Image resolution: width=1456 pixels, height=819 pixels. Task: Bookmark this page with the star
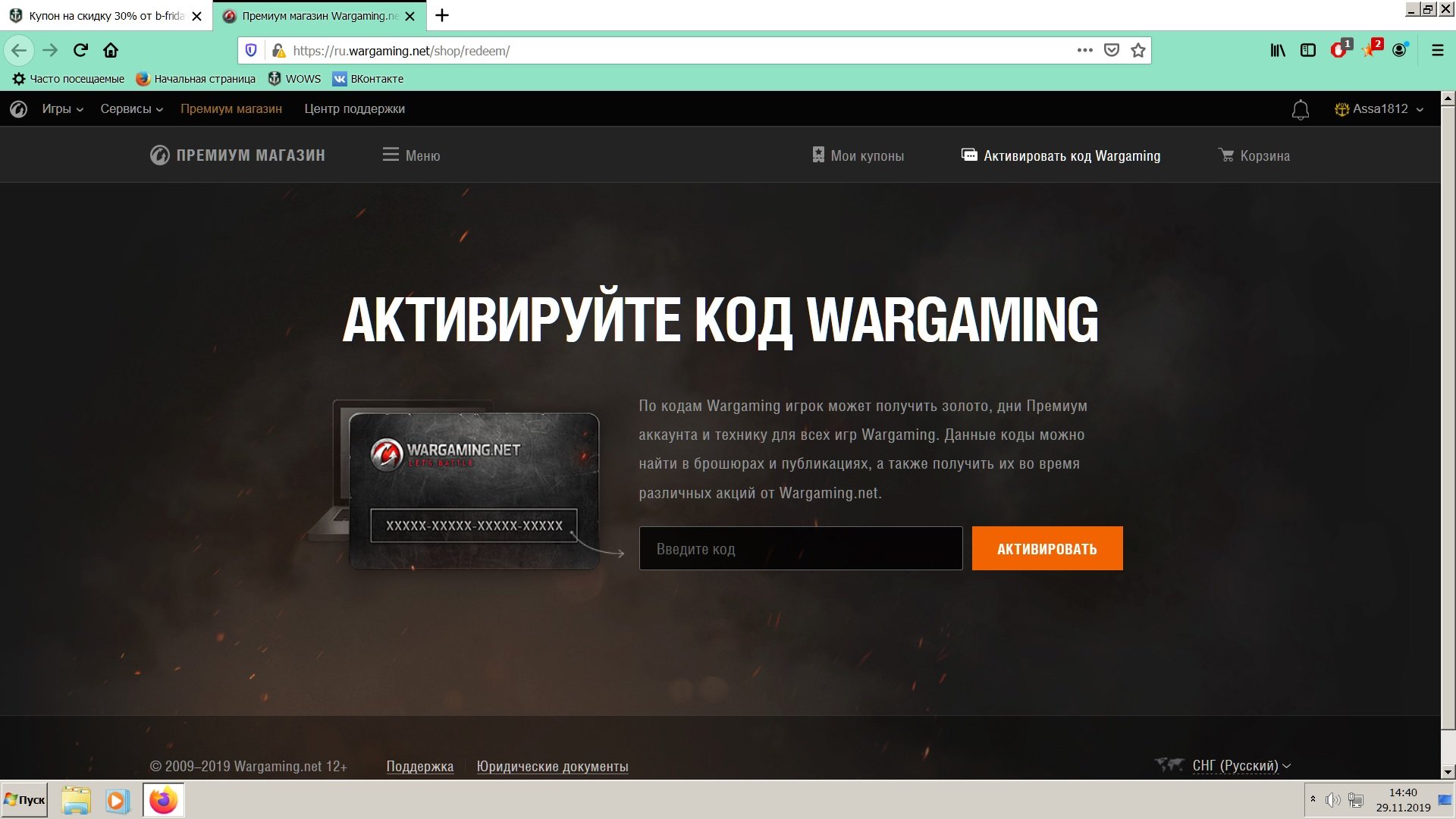[x=1138, y=51]
